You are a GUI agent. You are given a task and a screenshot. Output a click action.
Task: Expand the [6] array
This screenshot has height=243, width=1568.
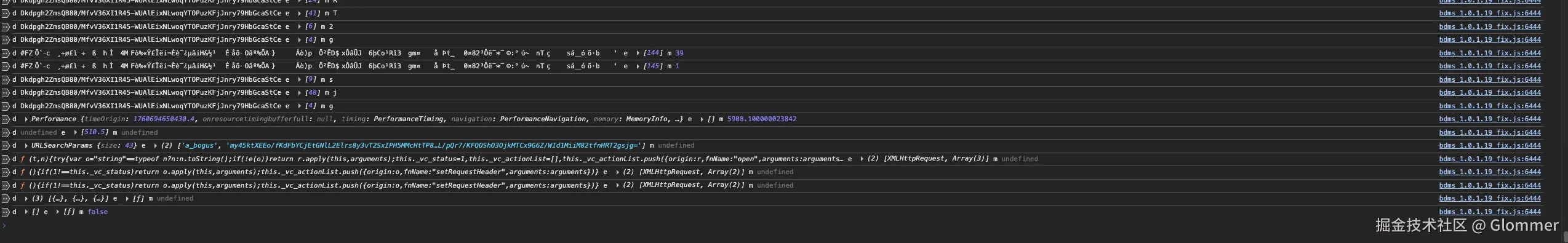(300, 26)
